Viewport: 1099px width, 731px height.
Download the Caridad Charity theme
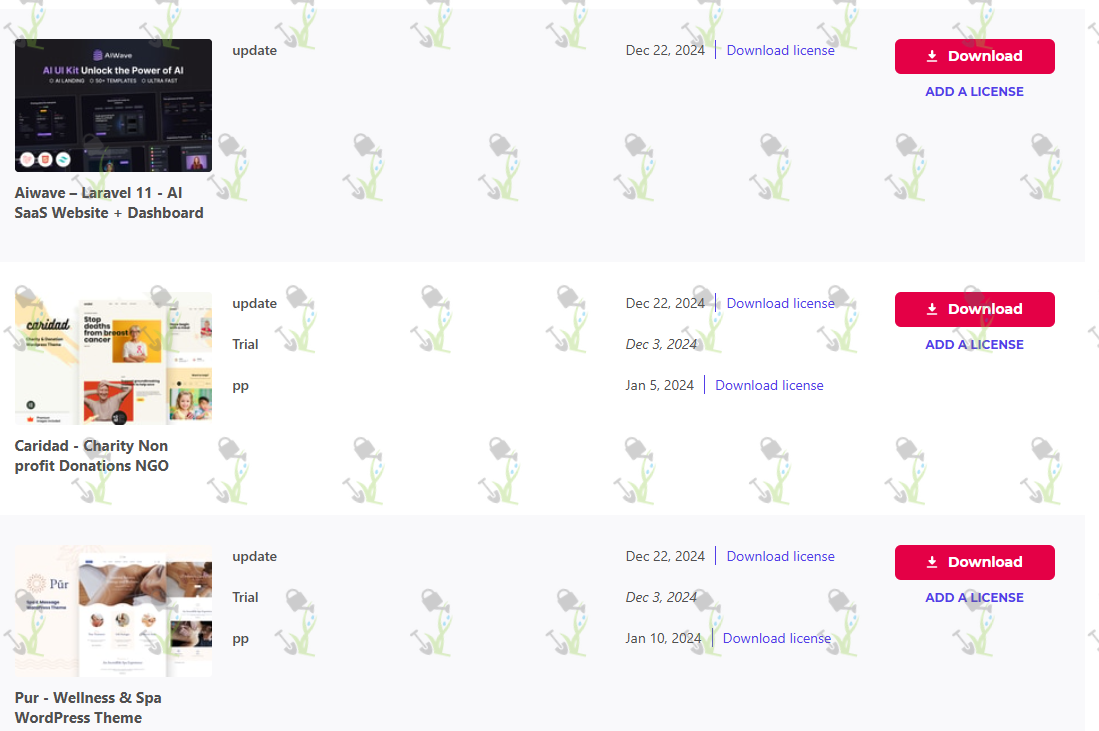(974, 309)
